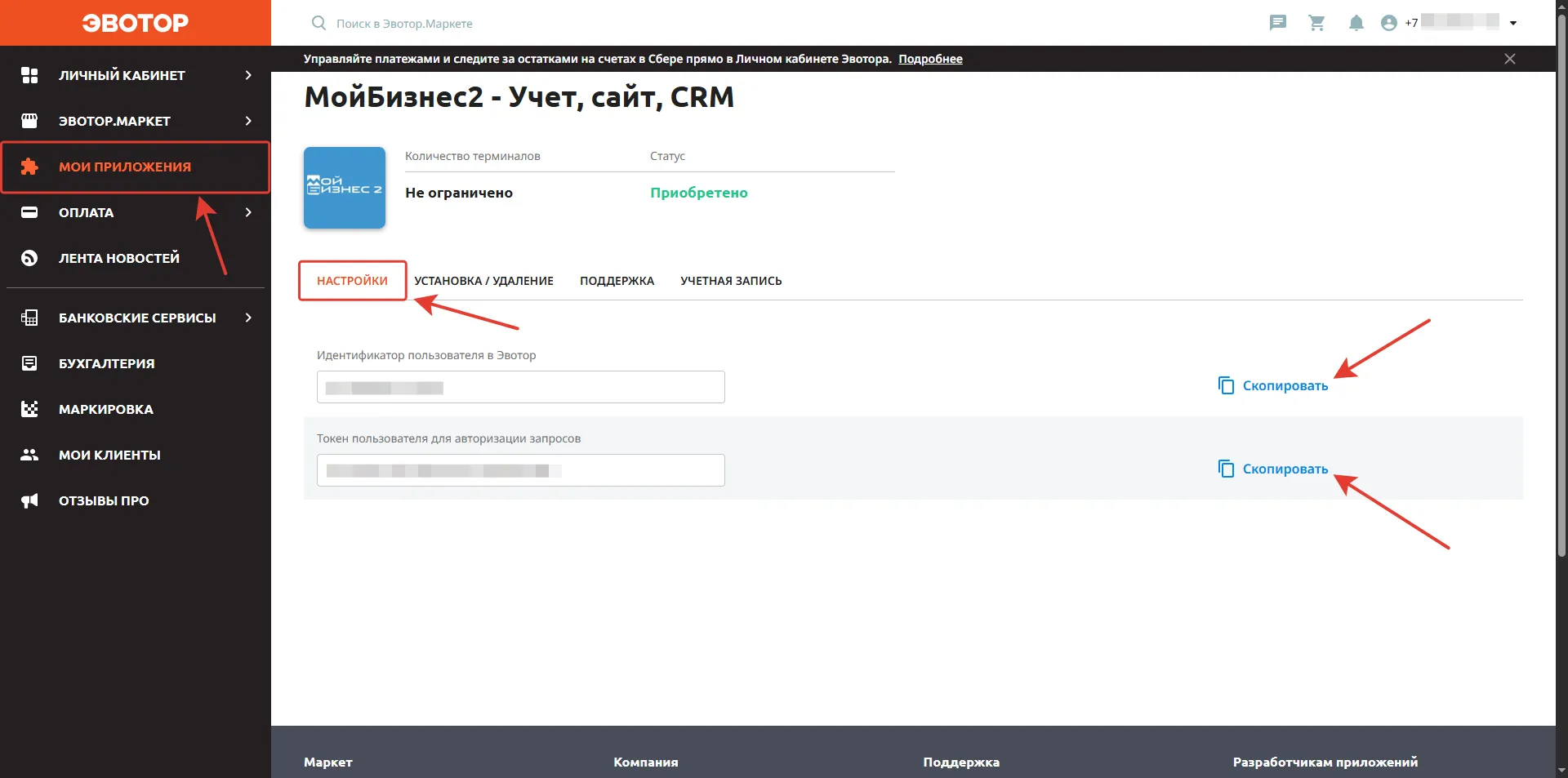Open account dropdown arrow next to phone number
This screenshot has height=778, width=1568.
1513,23
